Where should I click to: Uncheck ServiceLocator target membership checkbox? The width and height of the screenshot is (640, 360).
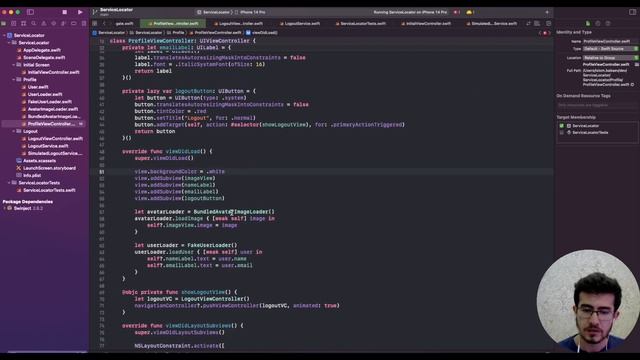coord(562,126)
